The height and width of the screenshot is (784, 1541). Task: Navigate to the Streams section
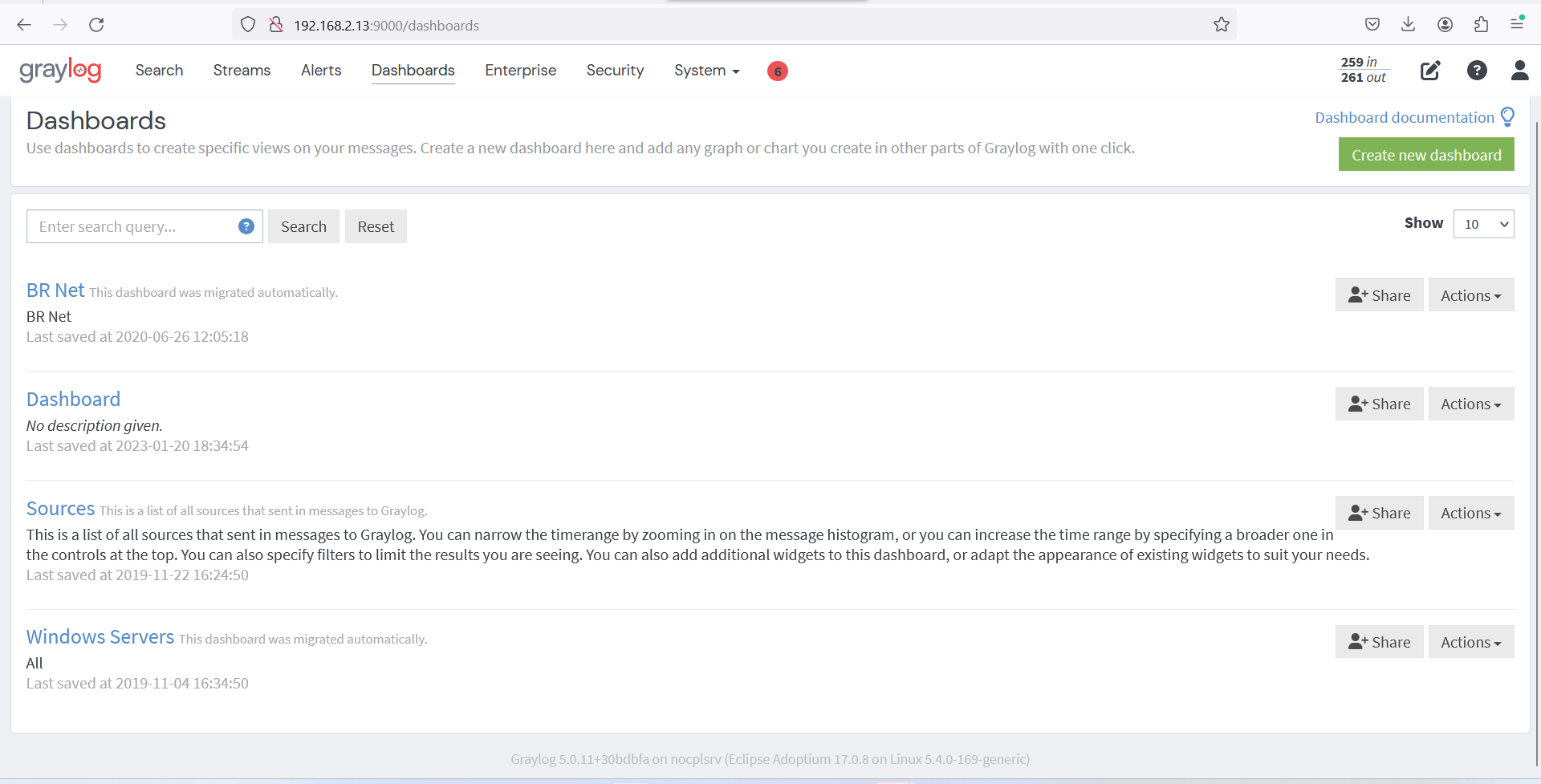pos(242,71)
